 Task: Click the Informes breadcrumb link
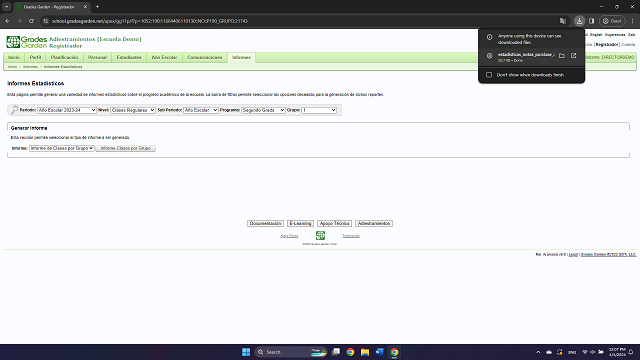[30, 67]
